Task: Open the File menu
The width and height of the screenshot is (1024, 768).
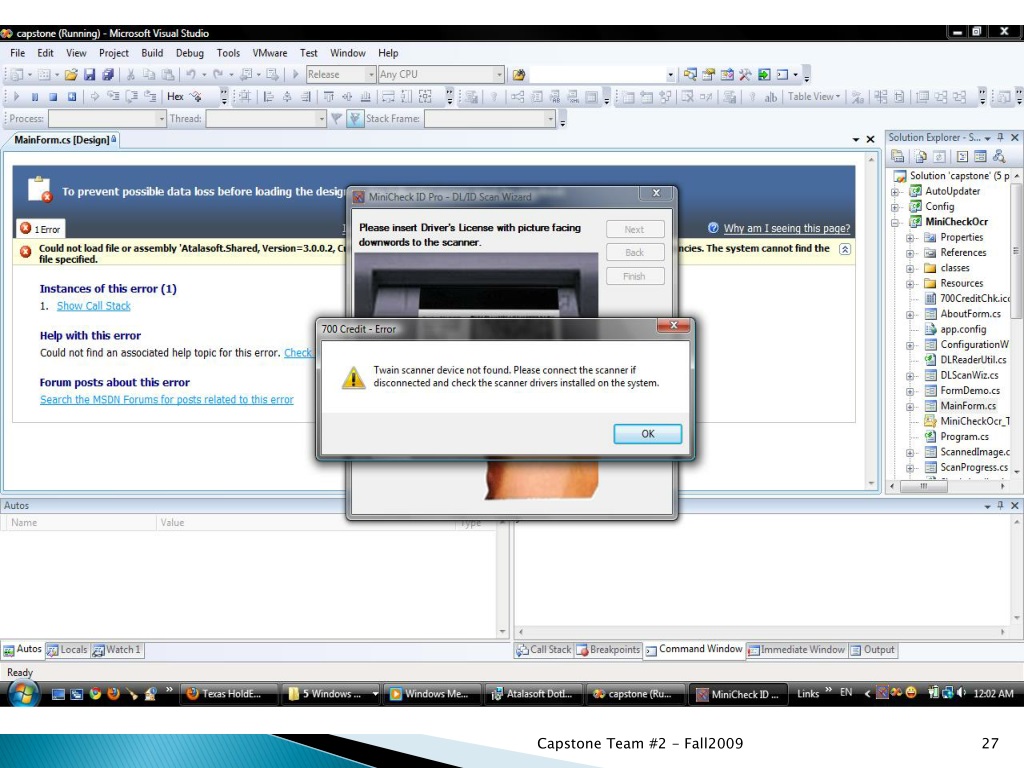Action: [18, 53]
